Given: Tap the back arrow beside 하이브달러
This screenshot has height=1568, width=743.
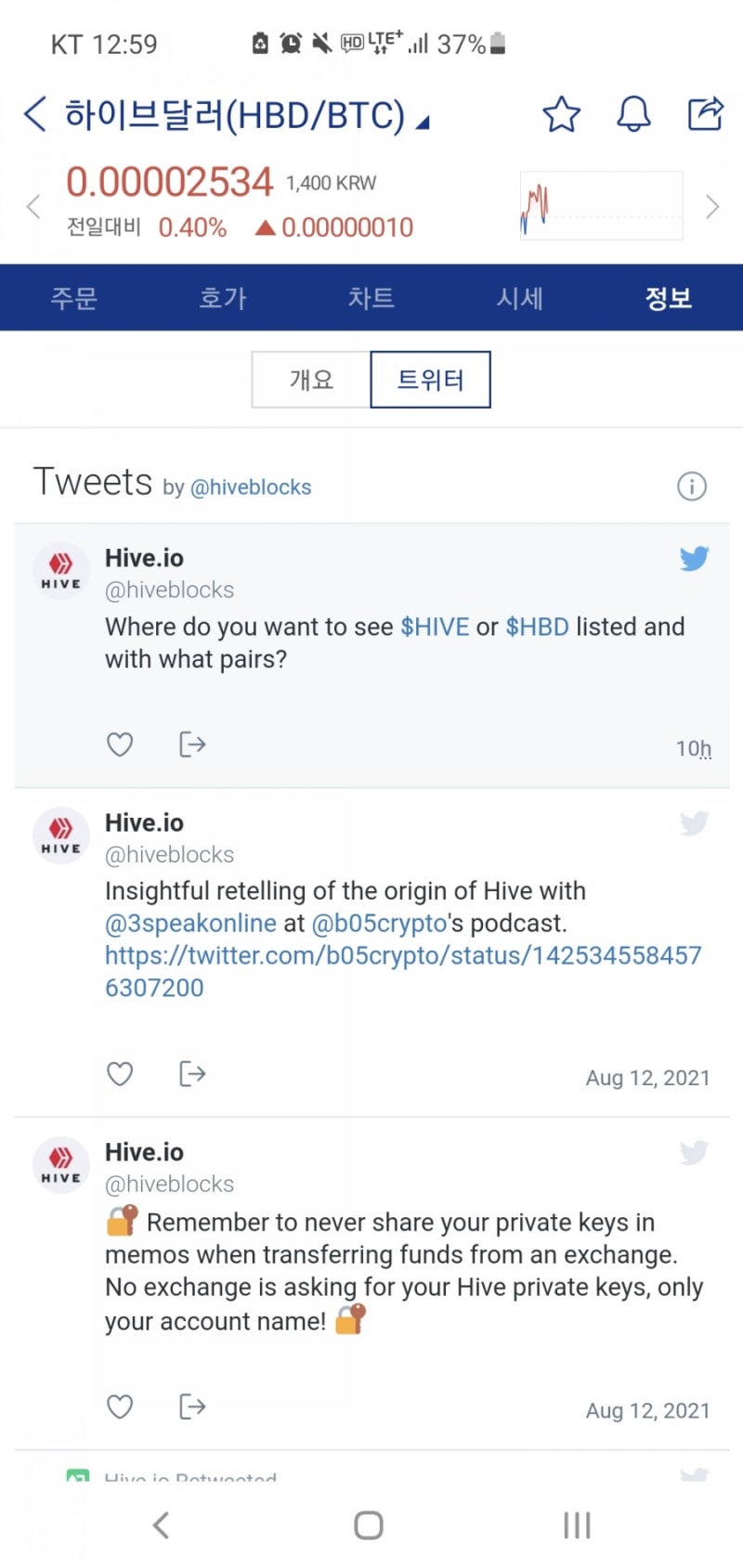Looking at the screenshot, I should pyautogui.click(x=34, y=114).
